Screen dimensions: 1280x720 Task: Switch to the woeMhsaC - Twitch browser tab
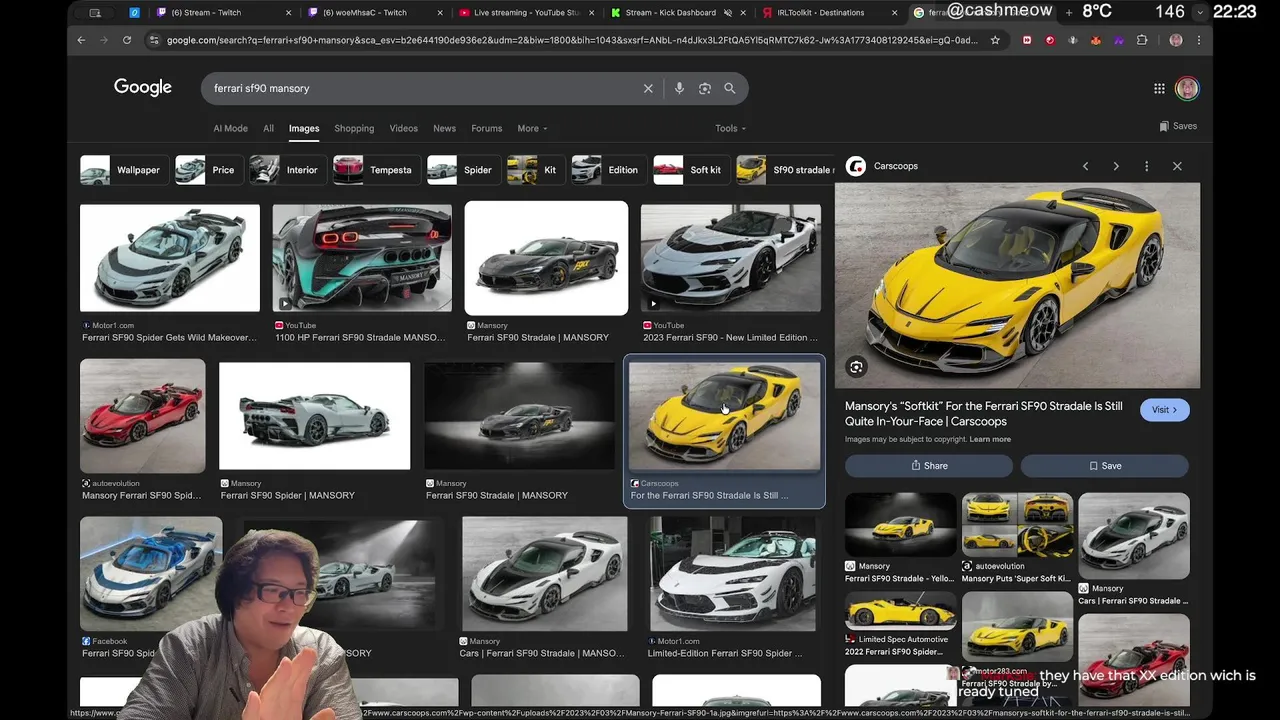click(375, 13)
